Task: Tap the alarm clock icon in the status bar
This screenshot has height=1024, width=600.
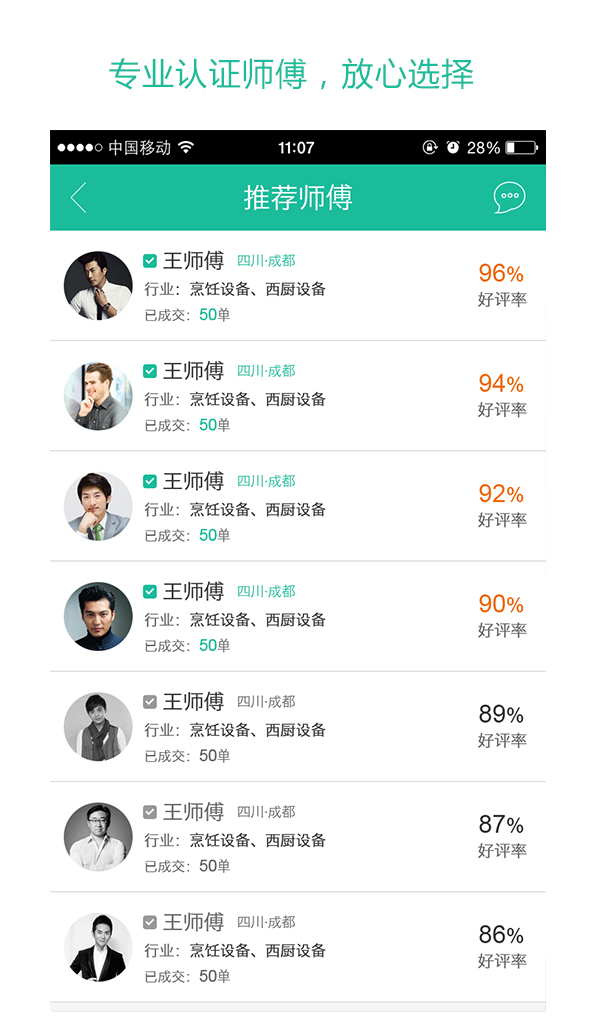Action: [452, 147]
